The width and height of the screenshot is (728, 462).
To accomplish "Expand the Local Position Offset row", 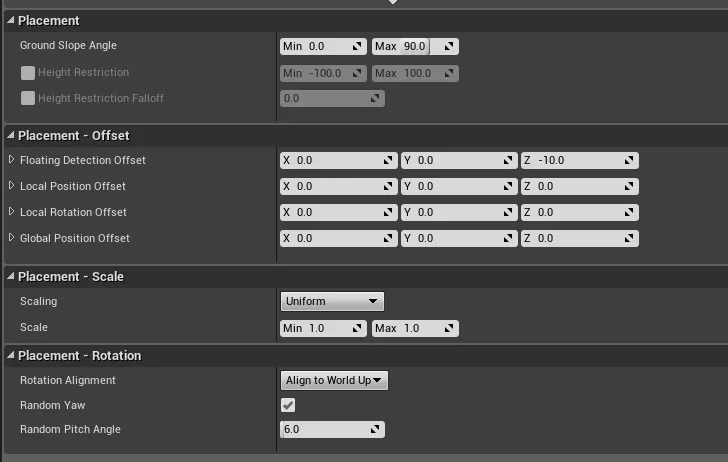I will point(12,186).
